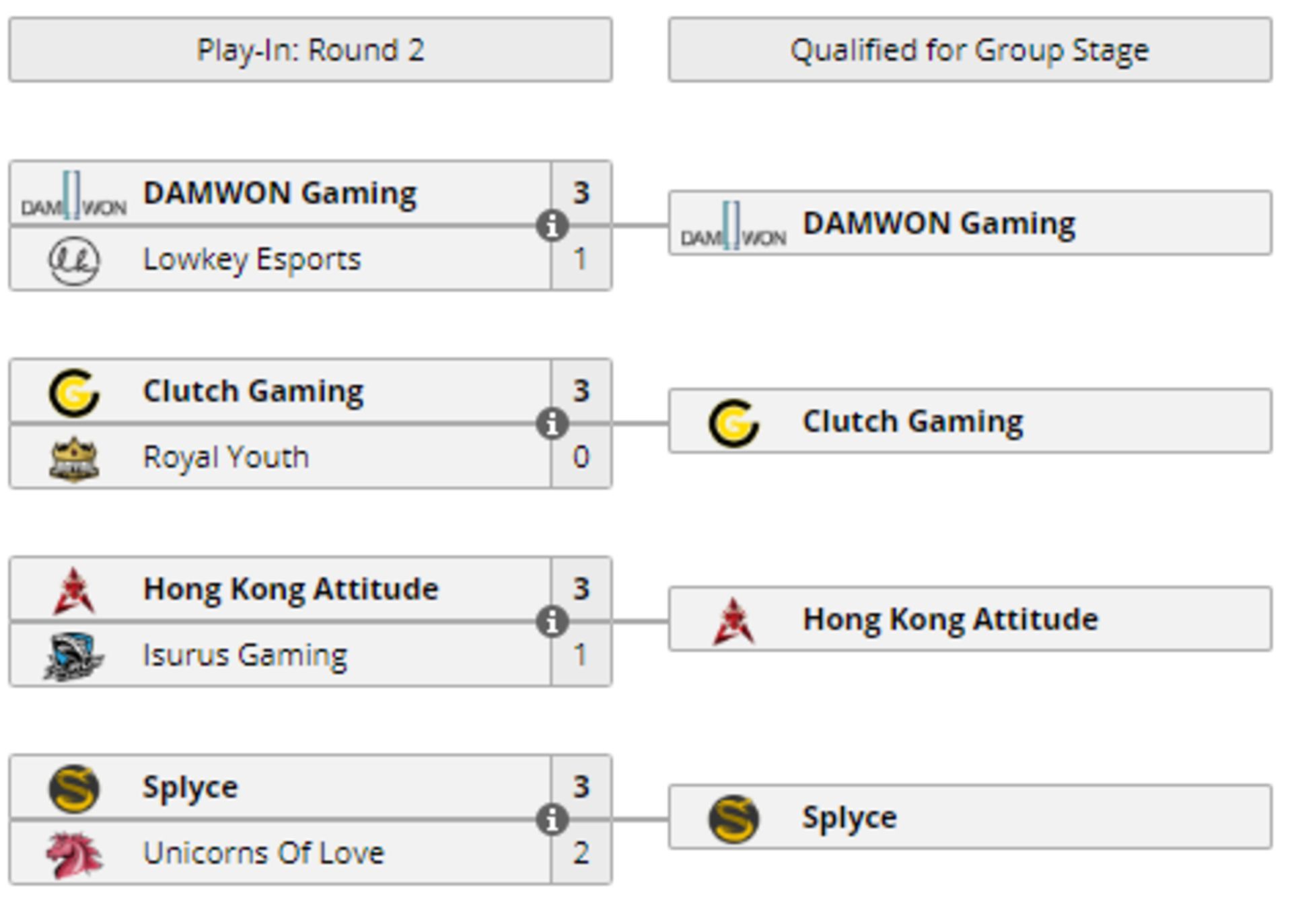Viewport: 1292px width, 924px height.
Task: Click DAMWON logo in qualified column
Action: (x=733, y=225)
